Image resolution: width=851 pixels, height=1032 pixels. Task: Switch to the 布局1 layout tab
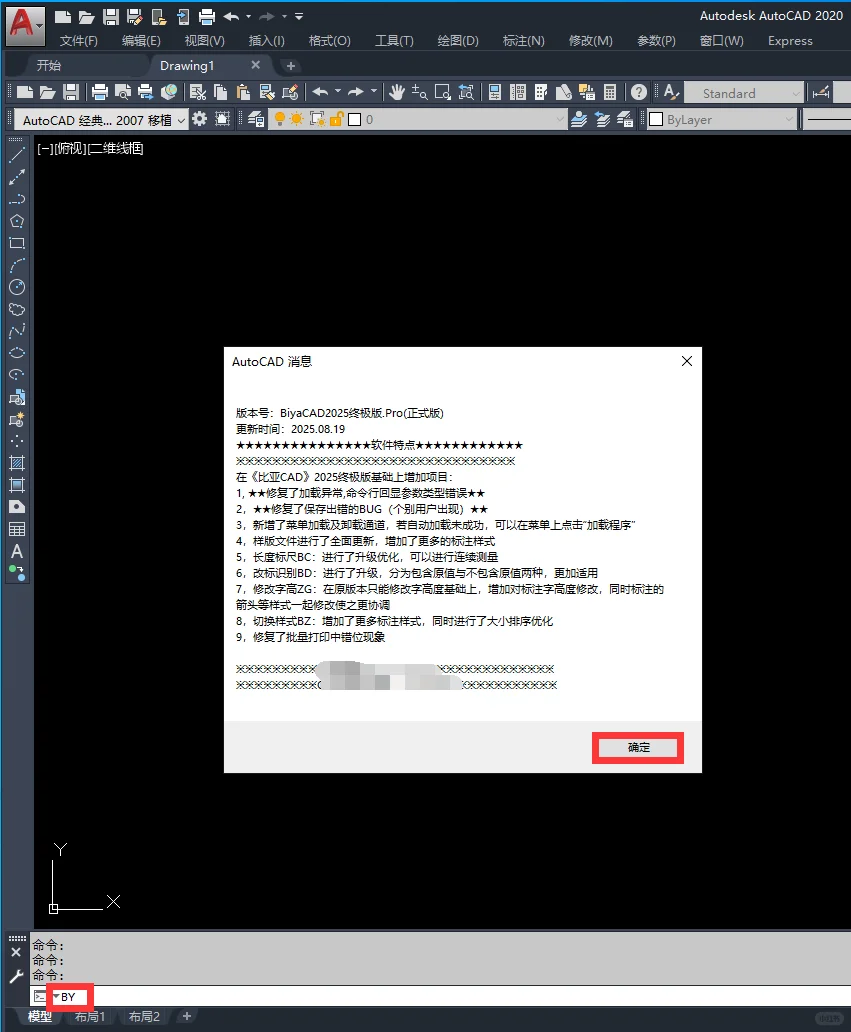point(89,1016)
